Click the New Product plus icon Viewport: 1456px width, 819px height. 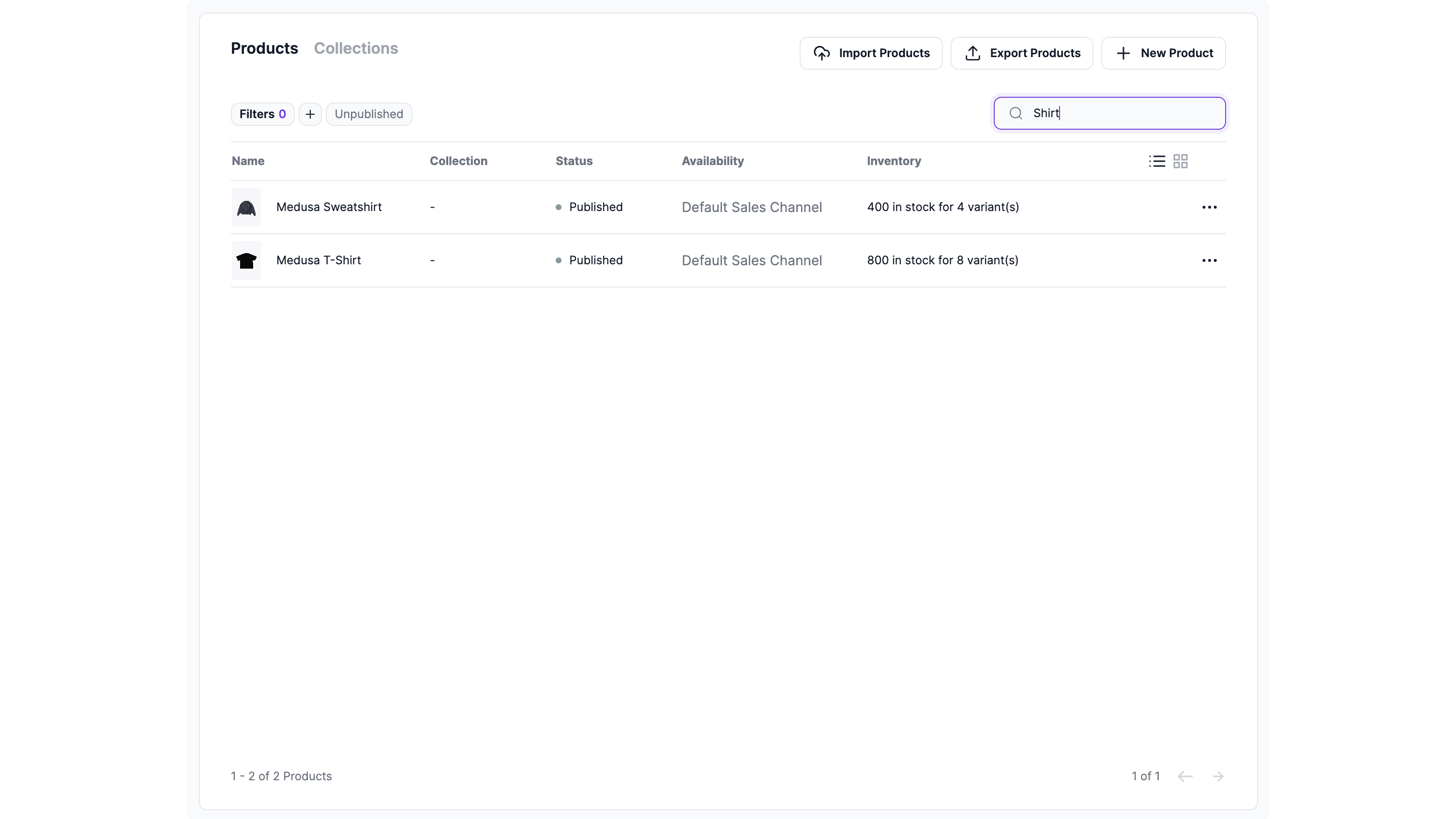tap(1123, 53)
